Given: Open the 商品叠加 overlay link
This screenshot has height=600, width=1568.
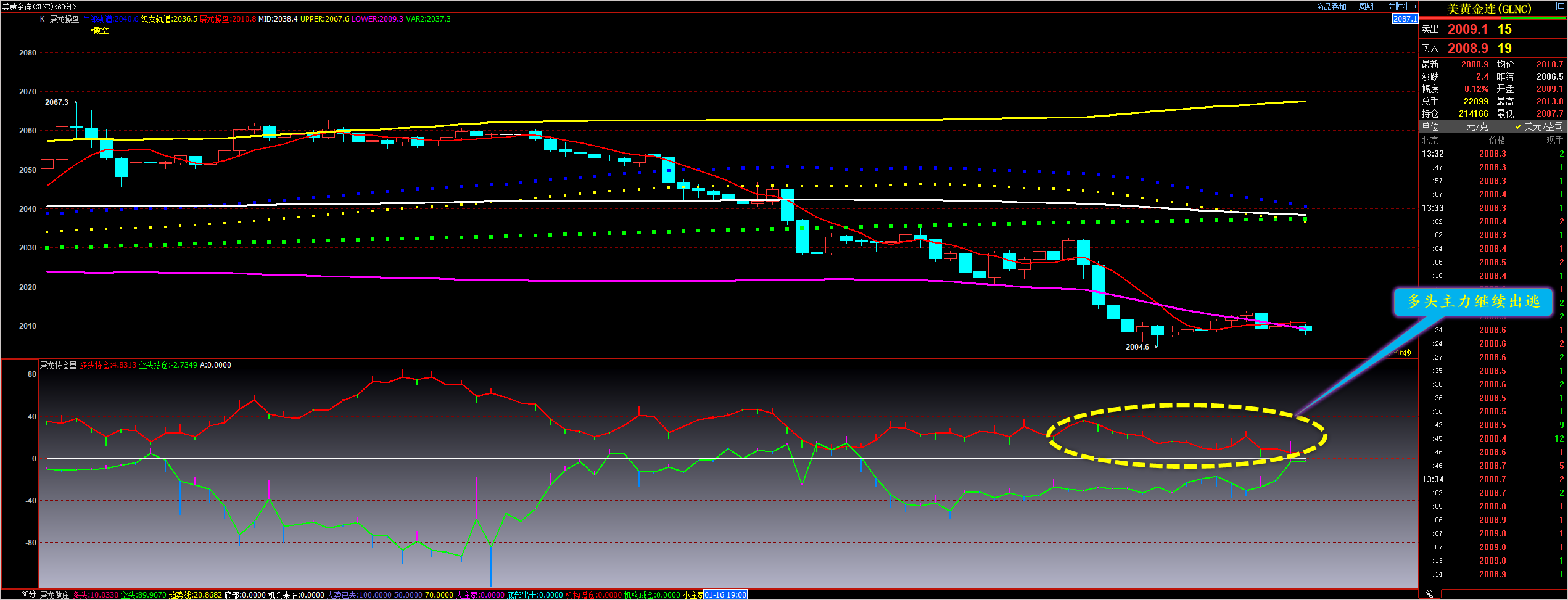Looking at the screenshot, I should pos(1331,7).
